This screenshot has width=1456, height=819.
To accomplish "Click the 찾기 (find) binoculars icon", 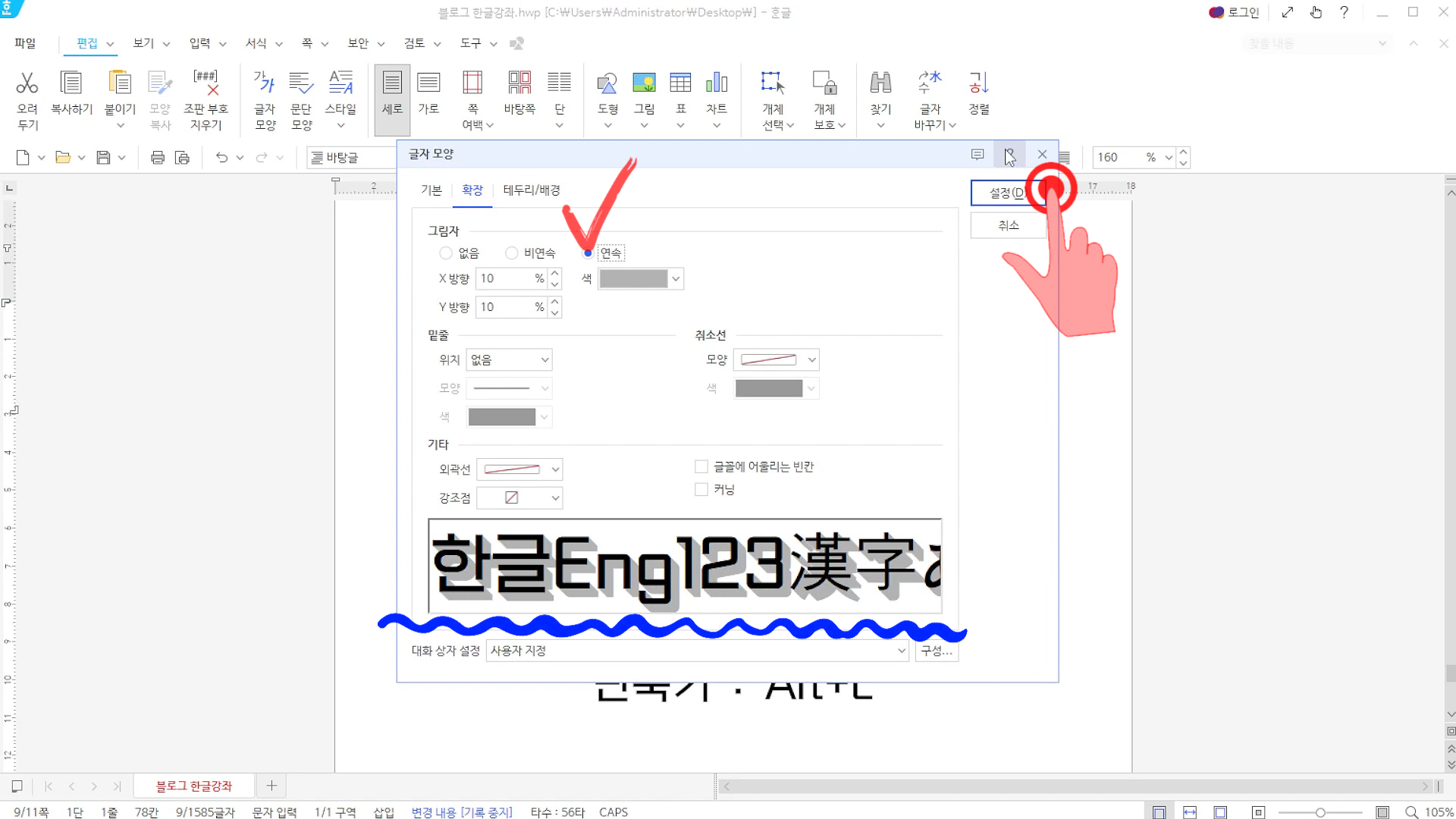I will [x=880, y=83].
